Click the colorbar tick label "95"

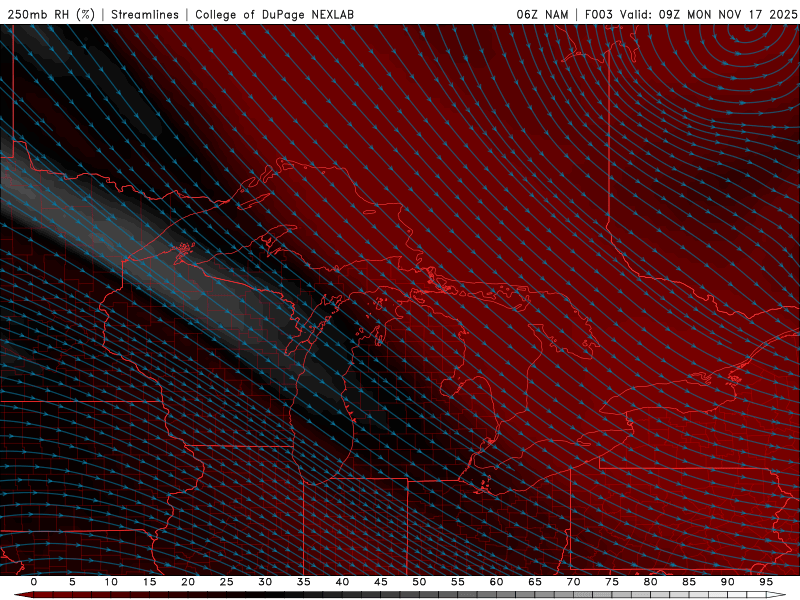click(x=766, y=582)
